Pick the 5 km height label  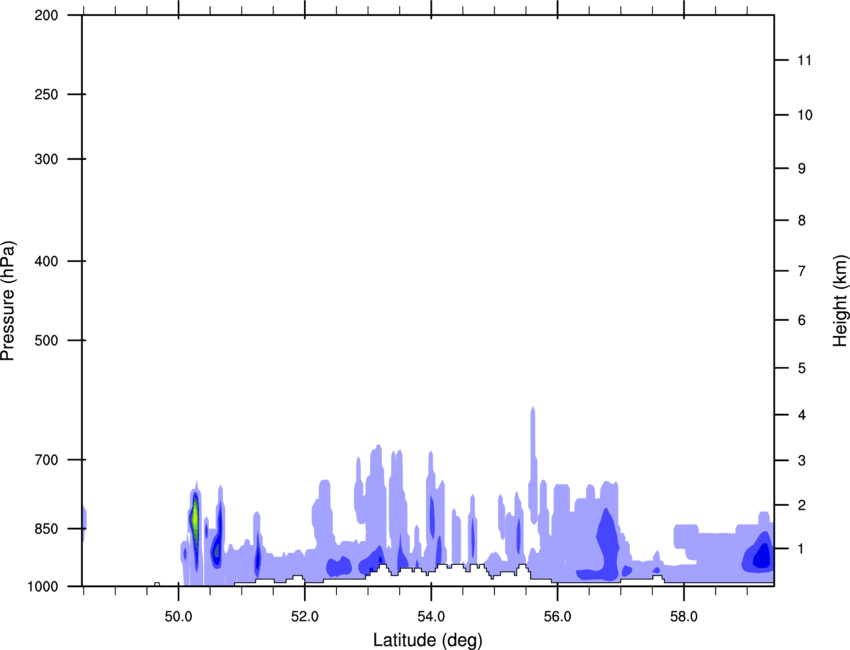point(802,368)
